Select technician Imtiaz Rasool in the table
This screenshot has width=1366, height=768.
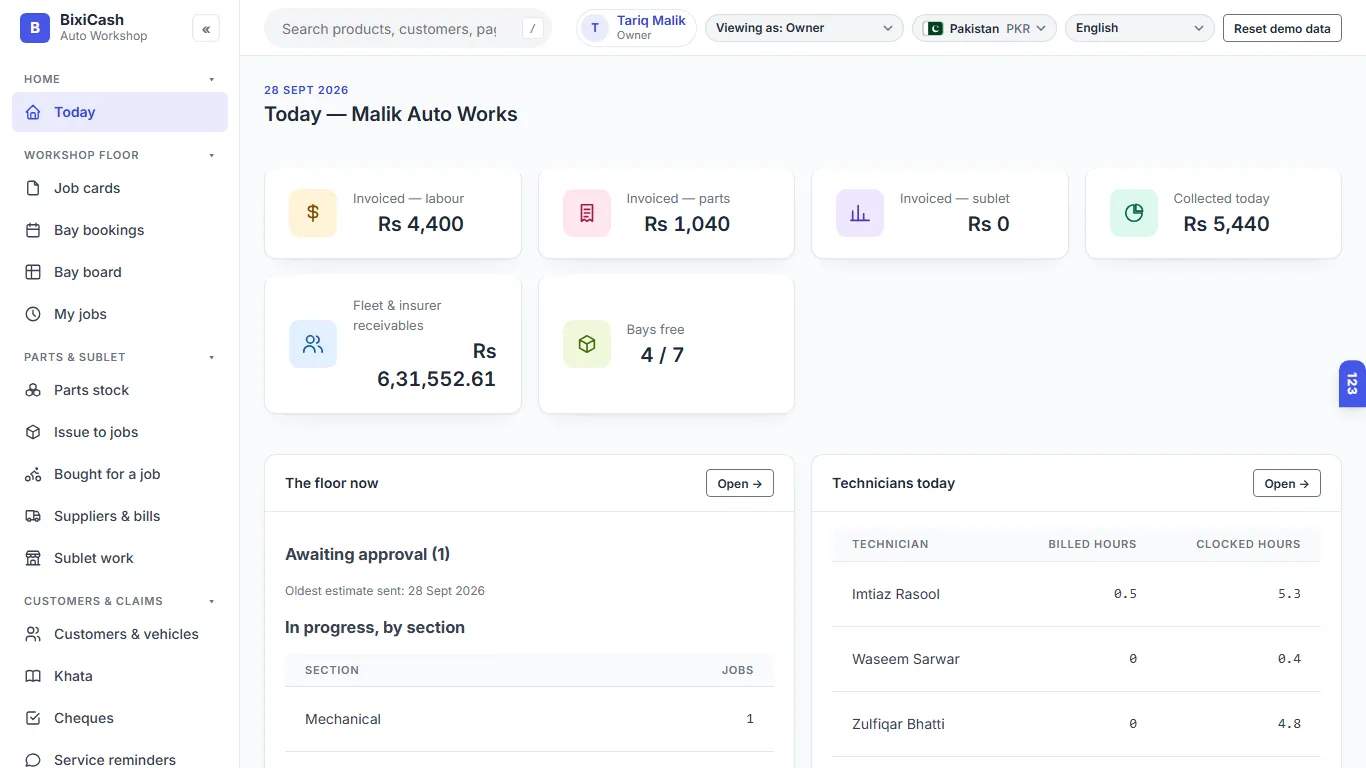[x=1076, y=594]
